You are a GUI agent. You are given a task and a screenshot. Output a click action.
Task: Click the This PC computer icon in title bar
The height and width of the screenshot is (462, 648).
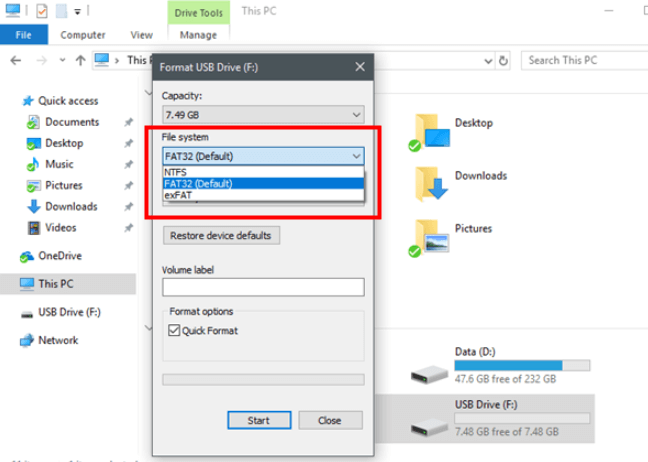(x=12, y=11)
